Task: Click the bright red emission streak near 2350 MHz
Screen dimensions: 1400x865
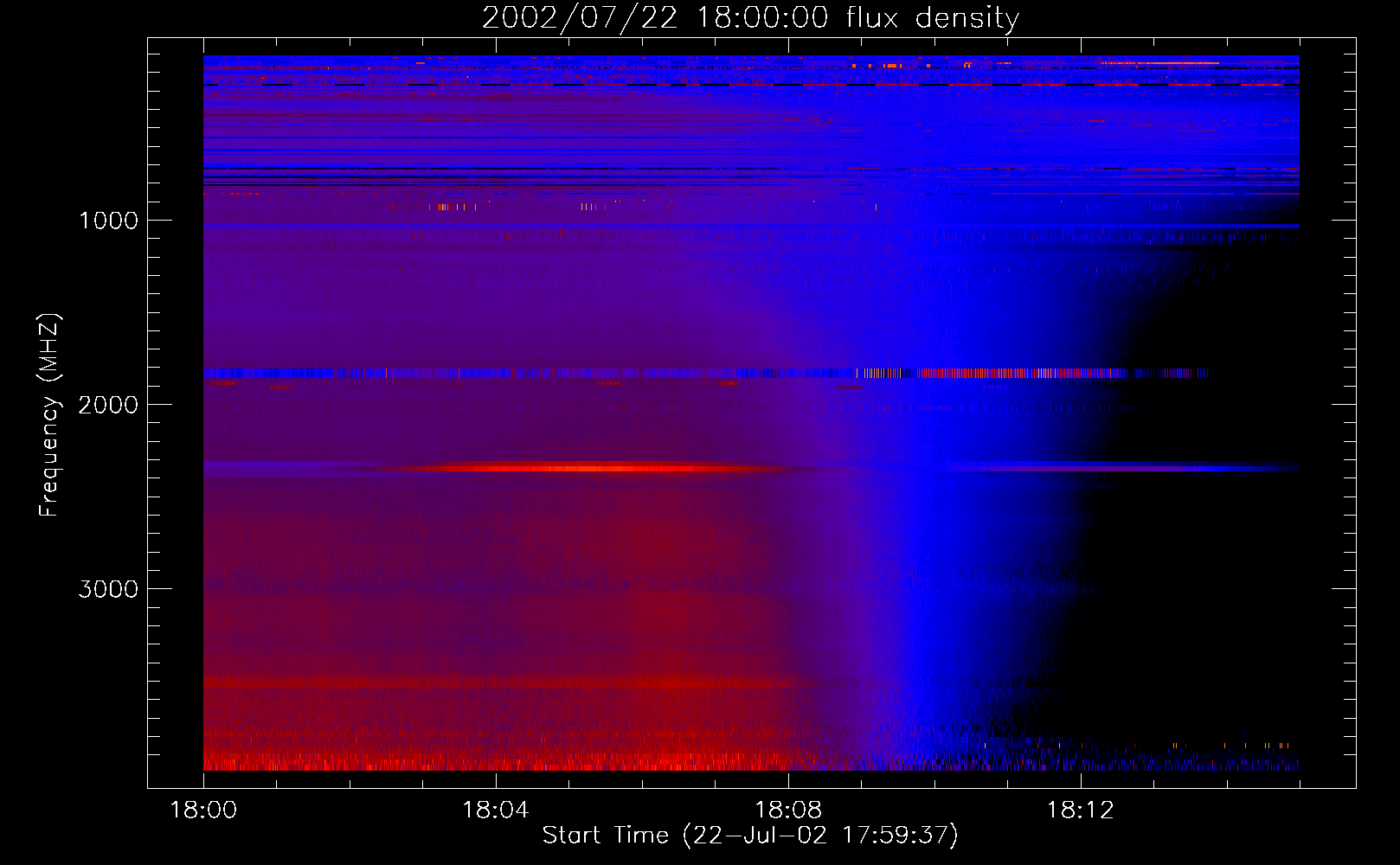Action: click(x=588, y=469)
